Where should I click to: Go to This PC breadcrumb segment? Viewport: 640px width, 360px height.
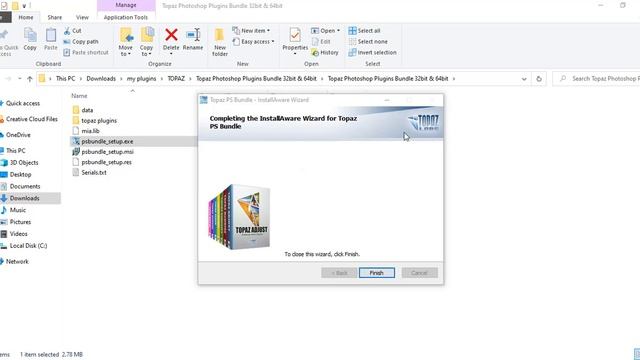[x=65, y=79]
